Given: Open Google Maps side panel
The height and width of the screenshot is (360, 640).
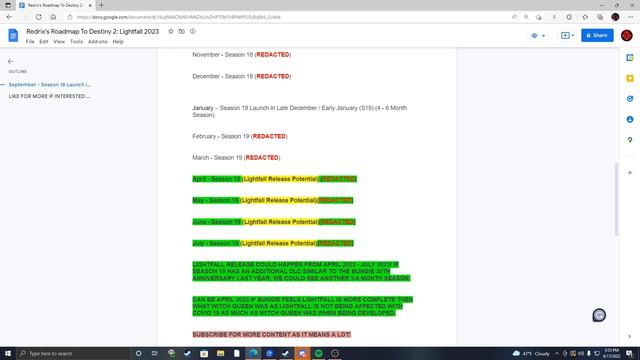Looking at the screenshot, I should click(x=630, y=140).
